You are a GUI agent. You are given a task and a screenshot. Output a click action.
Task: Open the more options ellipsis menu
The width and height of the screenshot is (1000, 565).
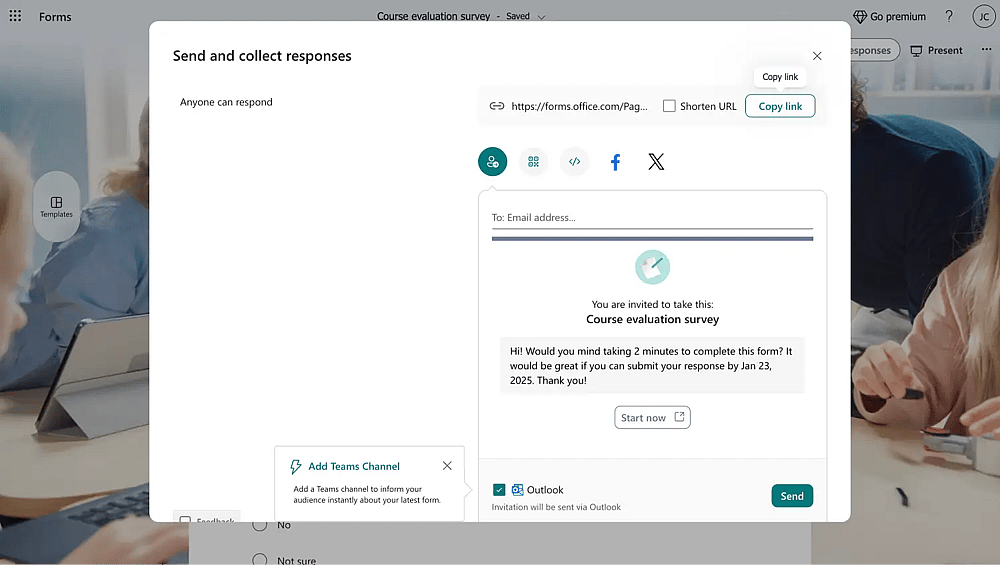pyautogui.click(x=986, y=50)
